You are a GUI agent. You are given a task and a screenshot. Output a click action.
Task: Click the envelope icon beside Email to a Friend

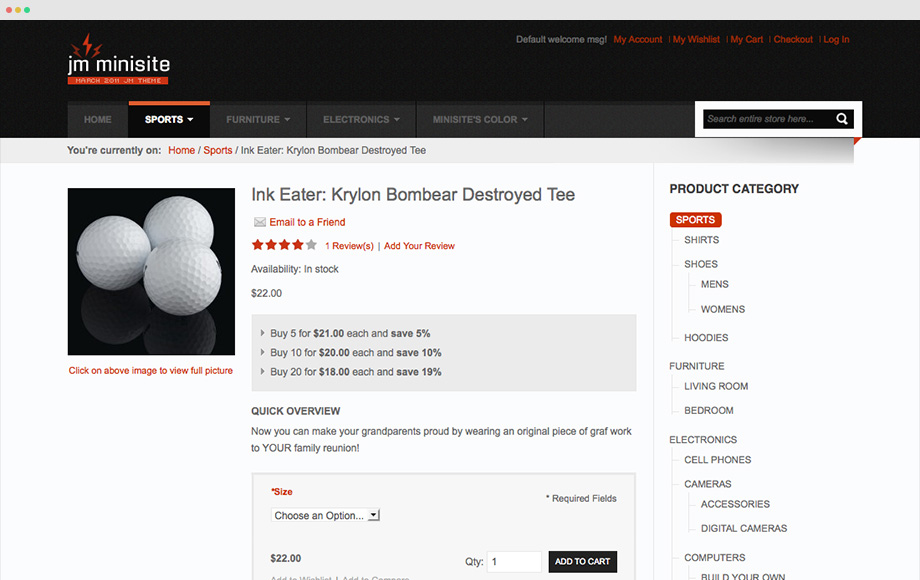pos(259,222)
